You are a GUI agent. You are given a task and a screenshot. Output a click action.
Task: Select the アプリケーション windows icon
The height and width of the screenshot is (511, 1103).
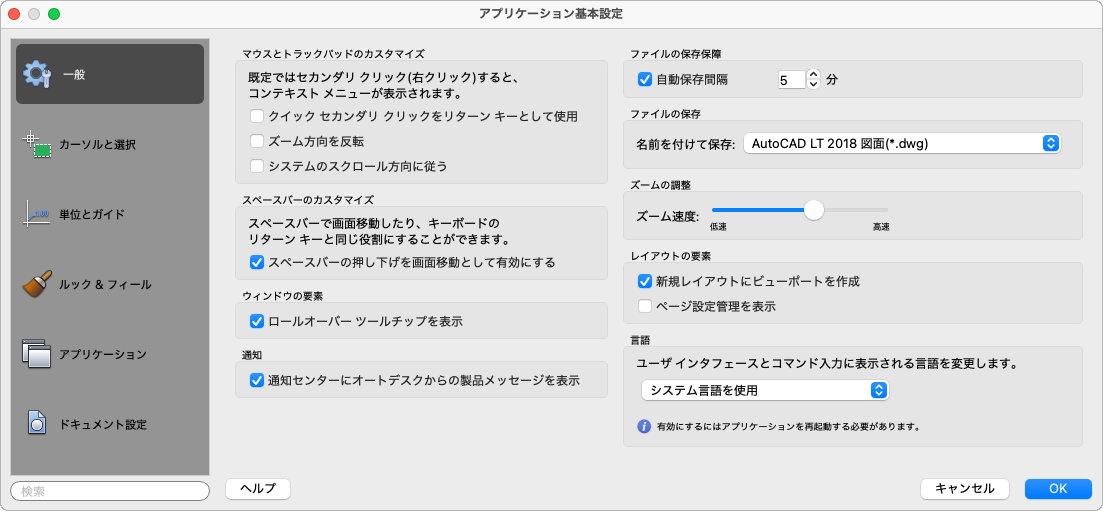[37, 354]
